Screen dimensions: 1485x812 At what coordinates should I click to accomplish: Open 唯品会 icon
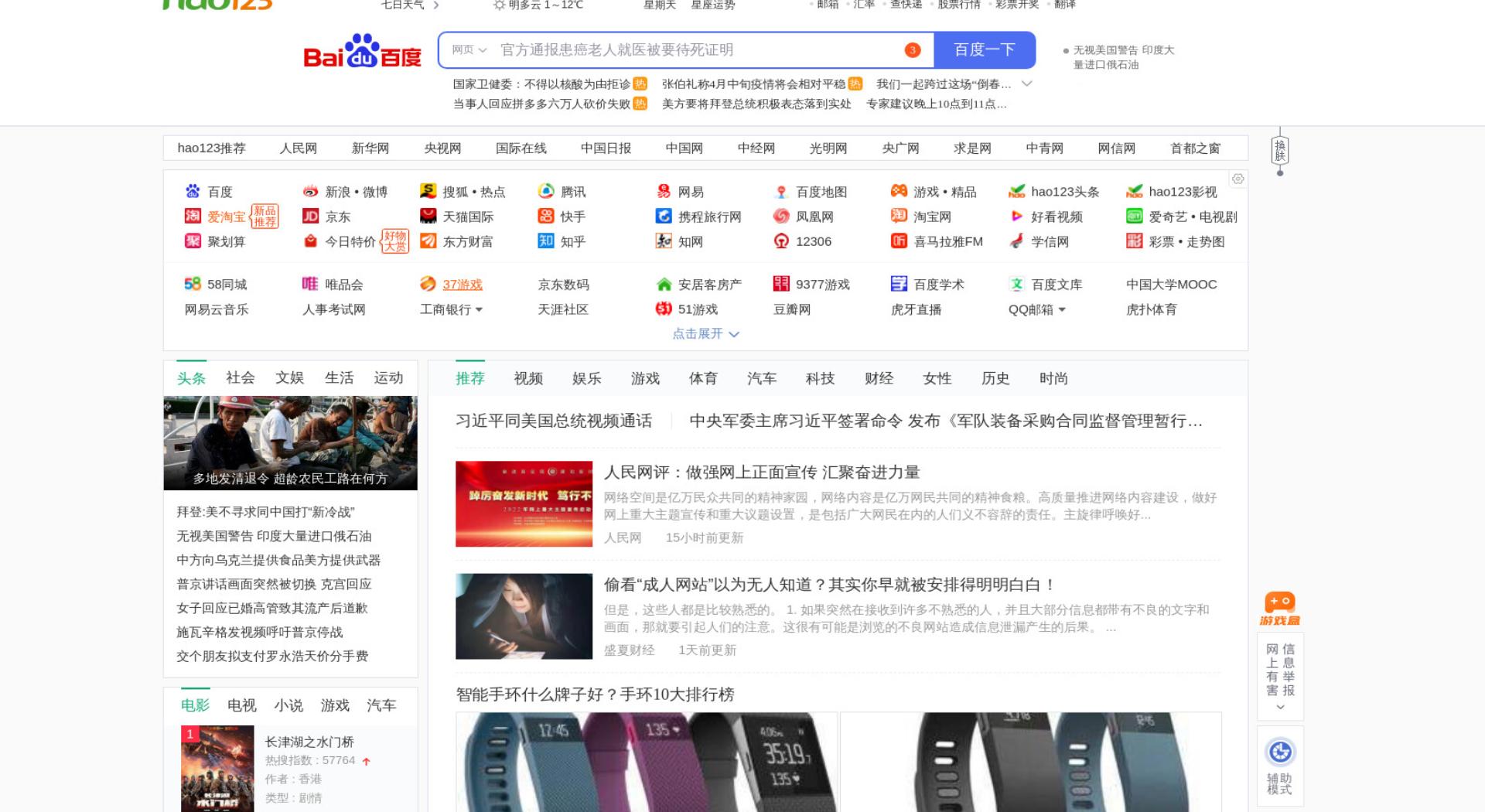click(x=310, y=284)
